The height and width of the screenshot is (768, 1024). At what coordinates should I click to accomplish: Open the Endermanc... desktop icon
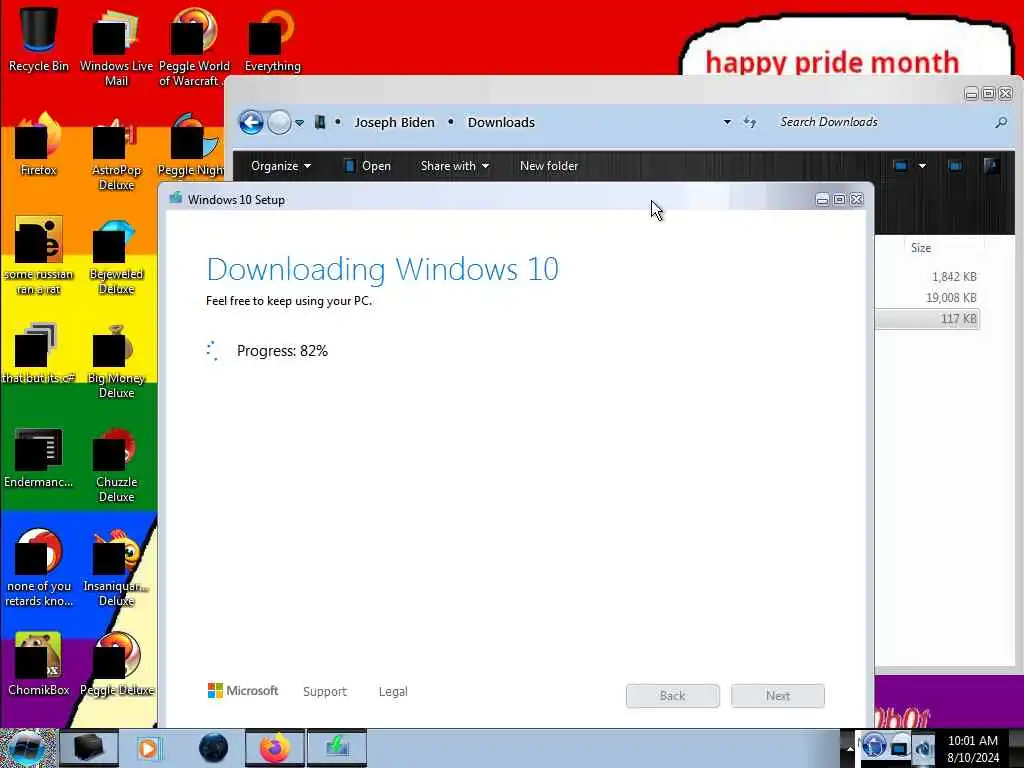coord(39,456)
